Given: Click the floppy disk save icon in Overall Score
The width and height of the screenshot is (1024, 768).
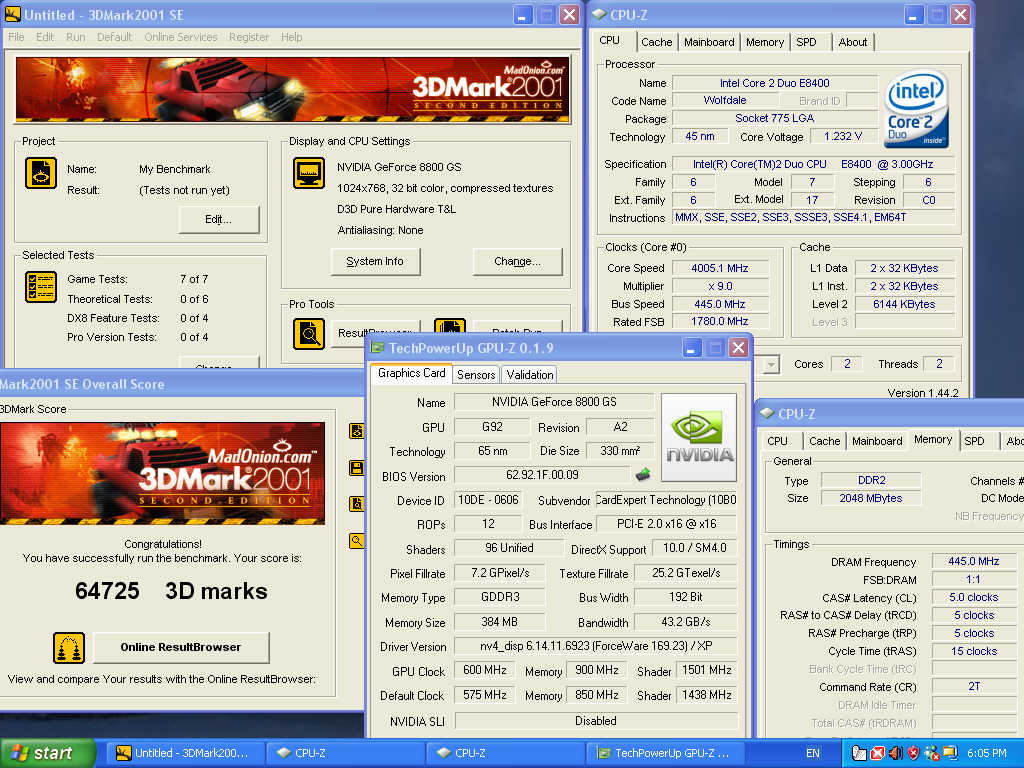Looking at the screenshot, I should tap(357, 468).
